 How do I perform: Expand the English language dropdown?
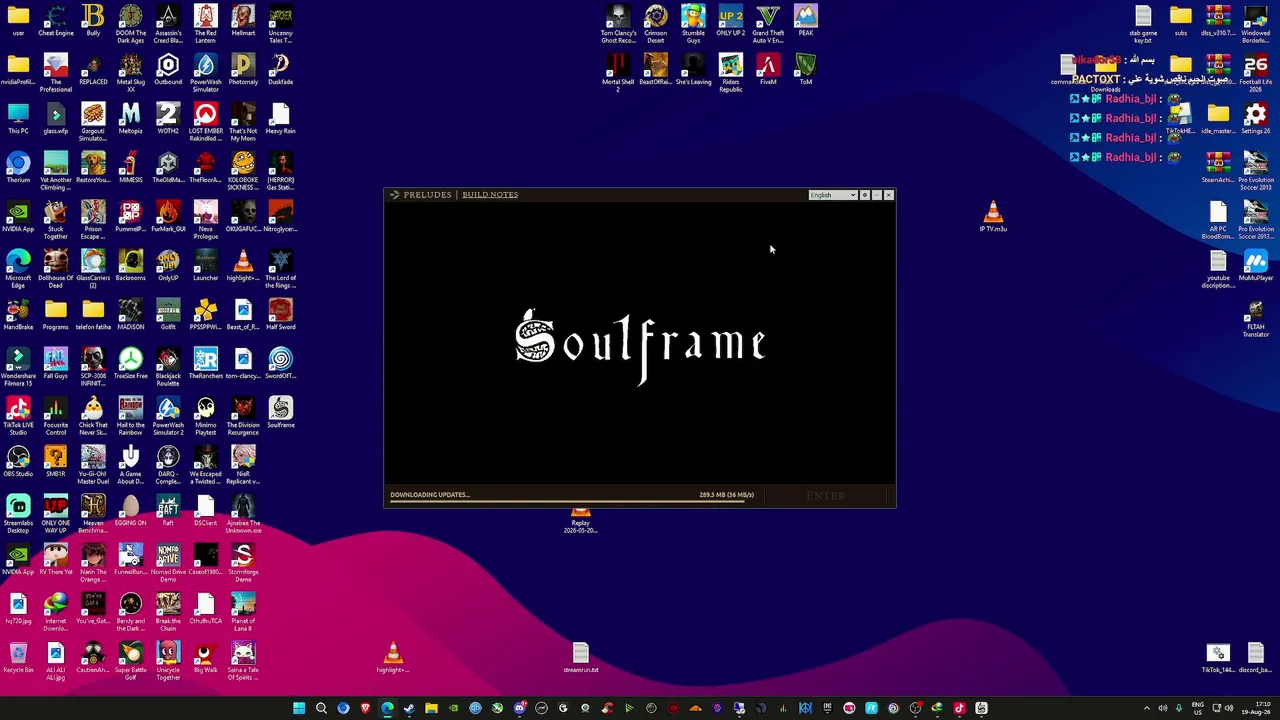point(833,195)
